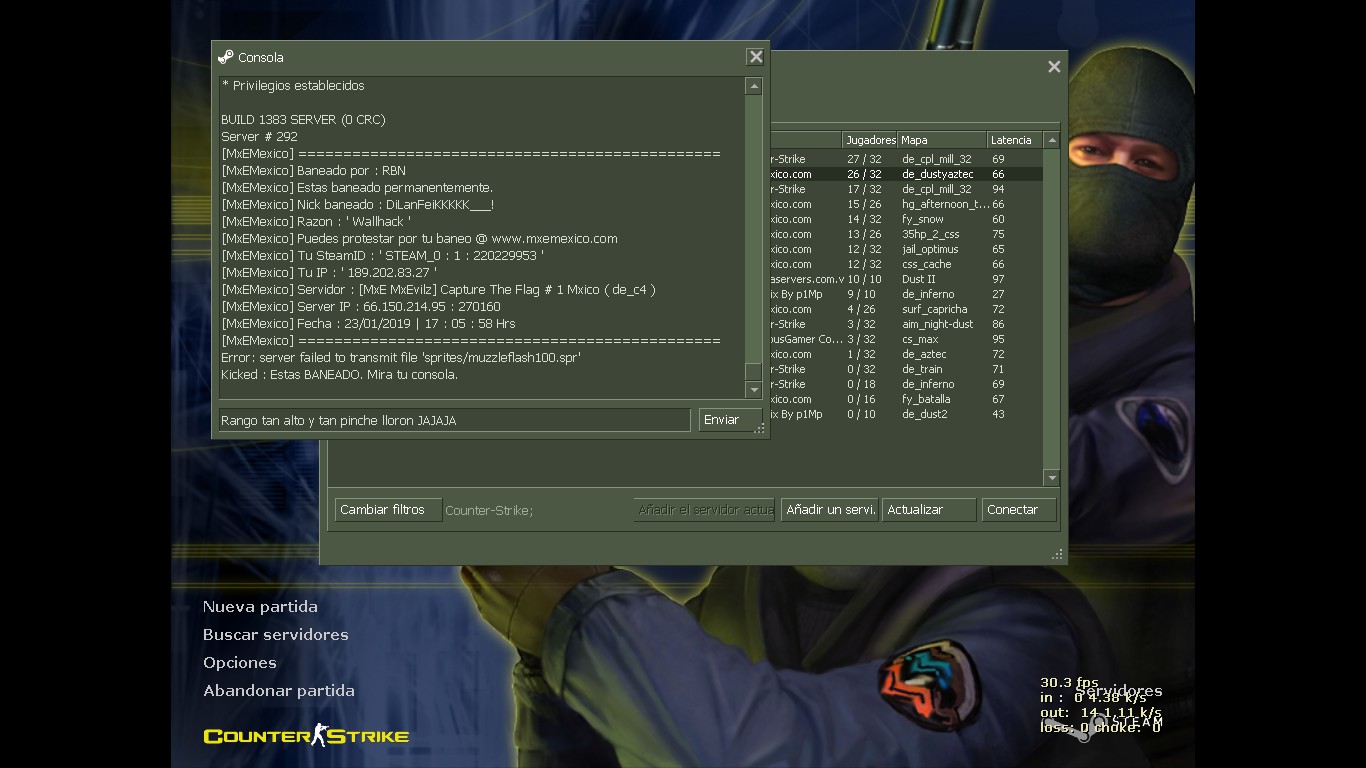Click console line 'Kicked : Estas BANEADO'
Image resolution: width=1366 pixels, height=768 pixels.
[339, 375]
